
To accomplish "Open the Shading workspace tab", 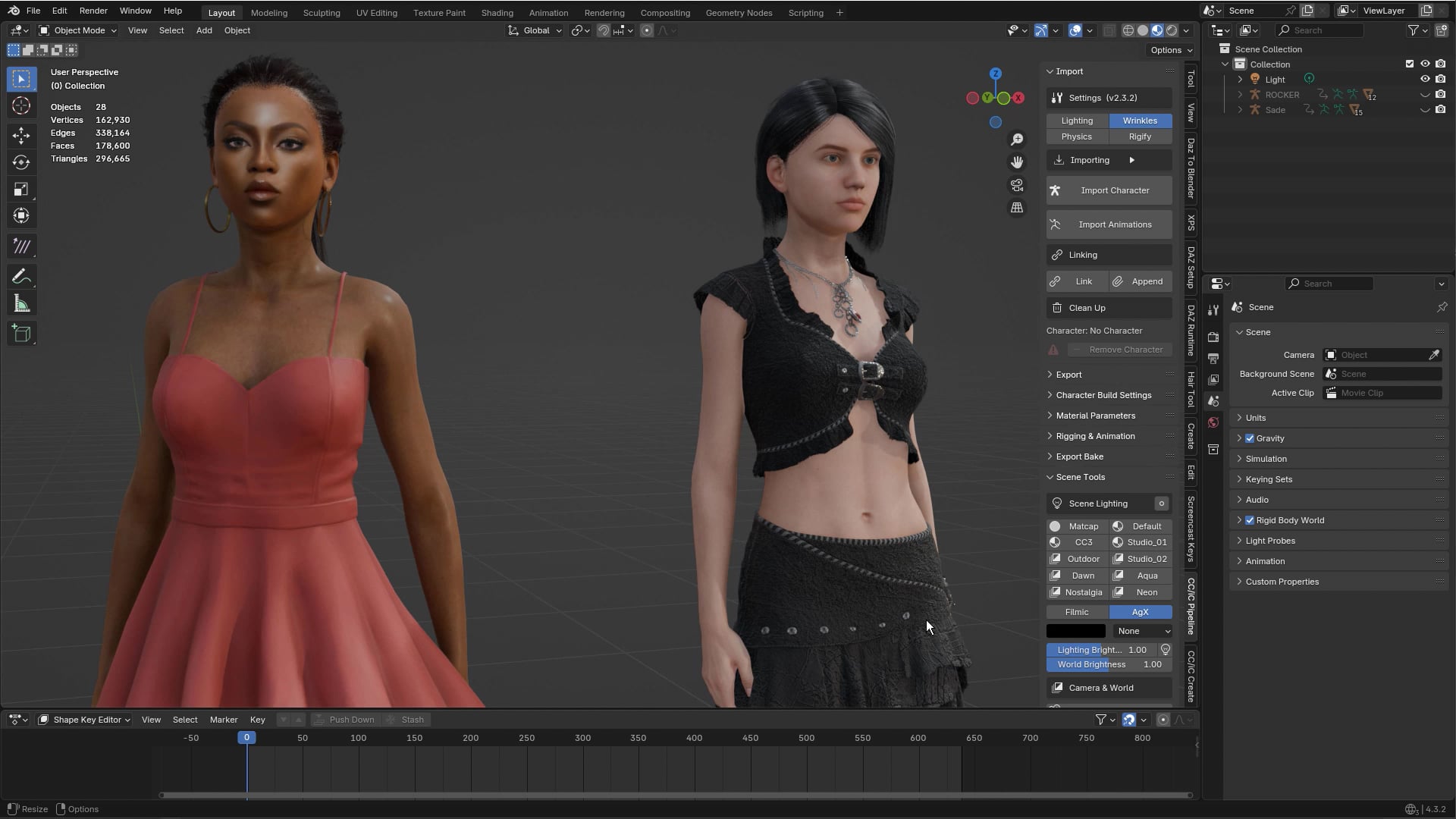I will coord(497,13).
